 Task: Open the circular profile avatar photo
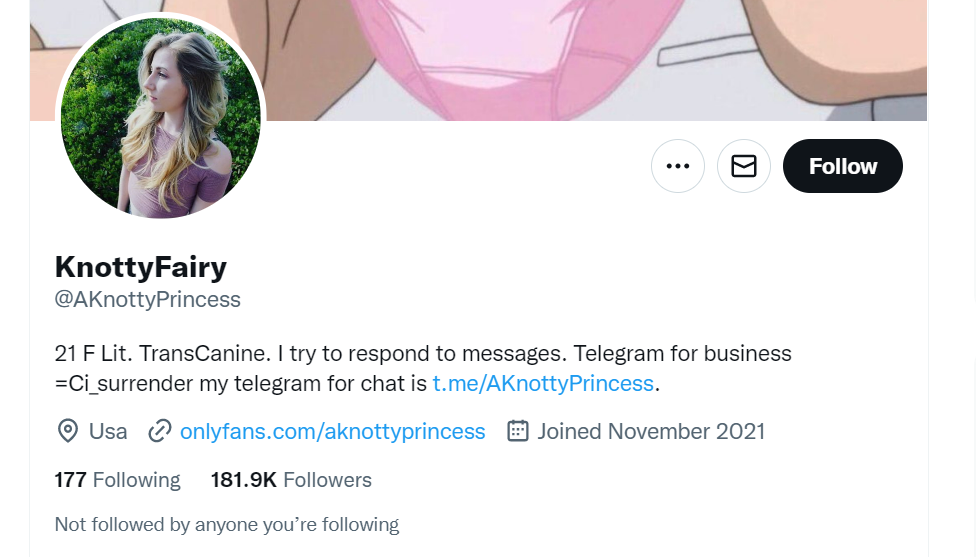click(x=161, y=117)
